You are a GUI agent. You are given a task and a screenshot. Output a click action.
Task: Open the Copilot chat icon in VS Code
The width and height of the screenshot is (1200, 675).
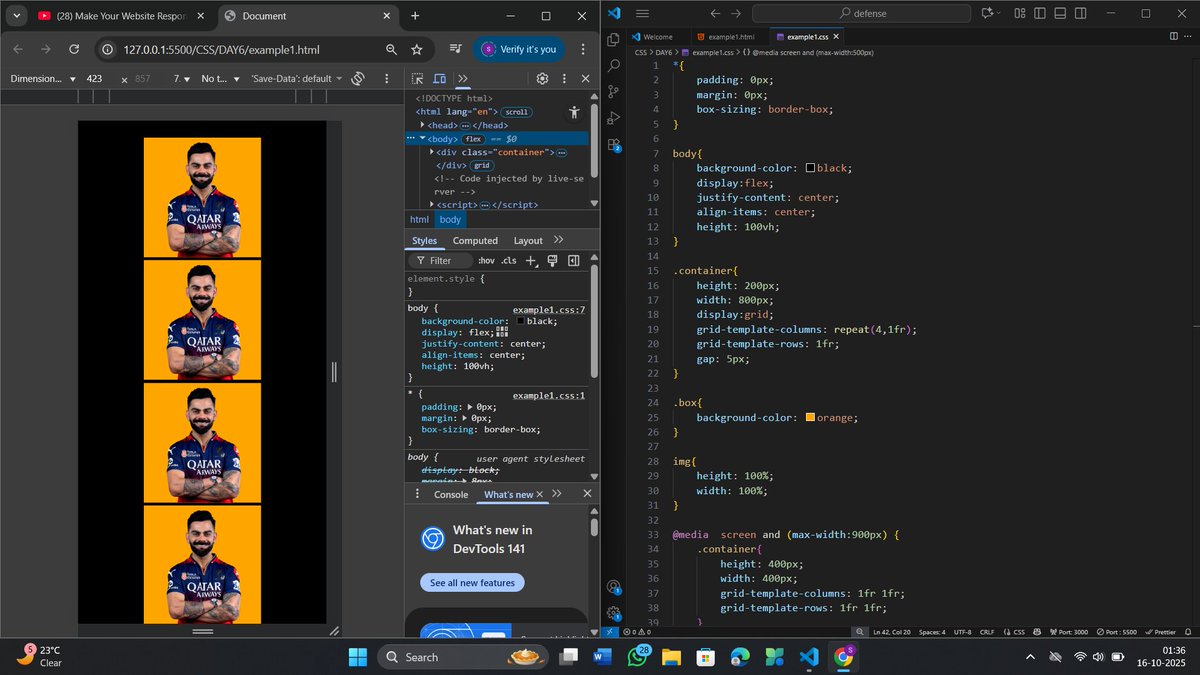pyautogui.click(x=987, y=13)
